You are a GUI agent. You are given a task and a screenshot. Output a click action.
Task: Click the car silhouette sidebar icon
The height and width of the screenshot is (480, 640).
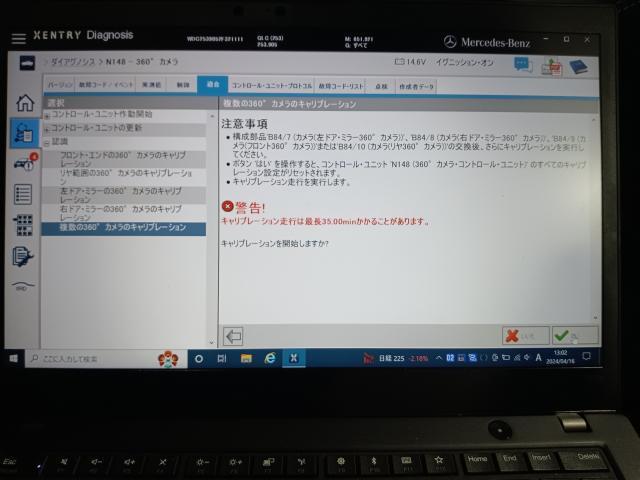pos(22,285)
